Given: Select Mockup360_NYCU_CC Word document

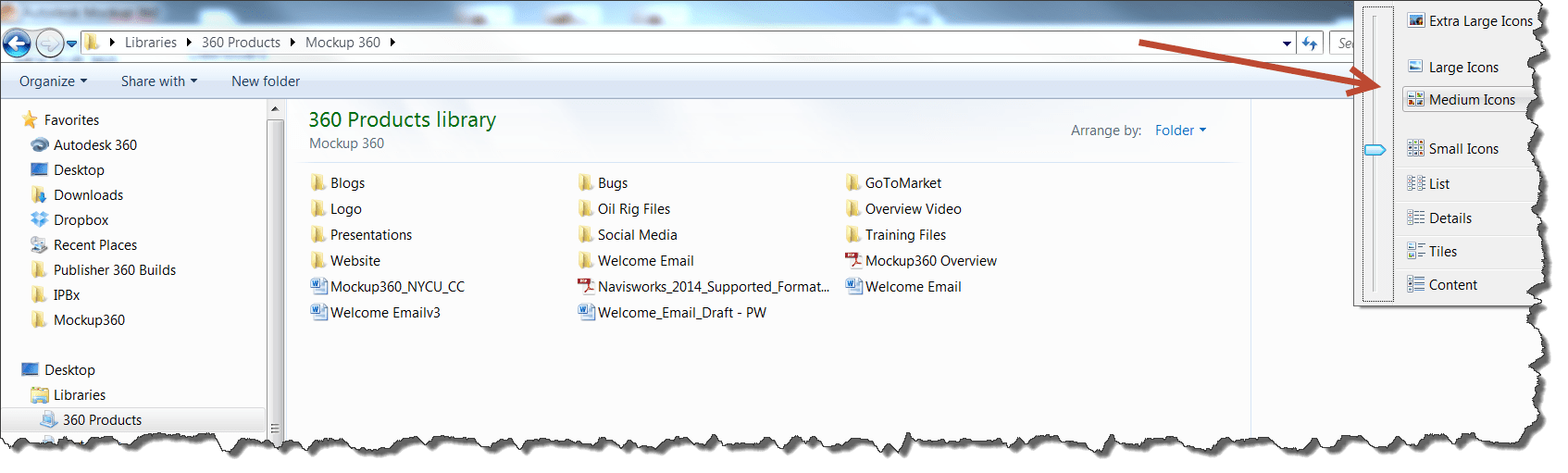Looking at the screenshot, I should (388, 286).
